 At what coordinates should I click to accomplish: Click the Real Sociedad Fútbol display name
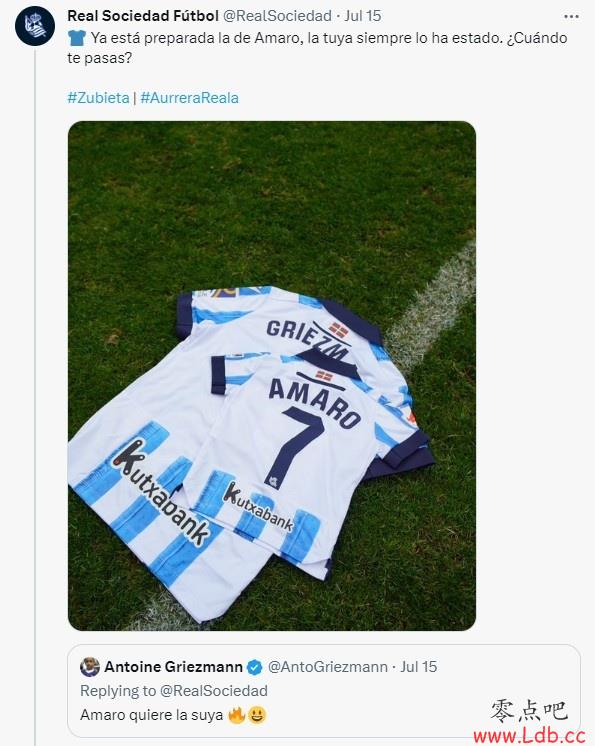click(x=143, y=16)
